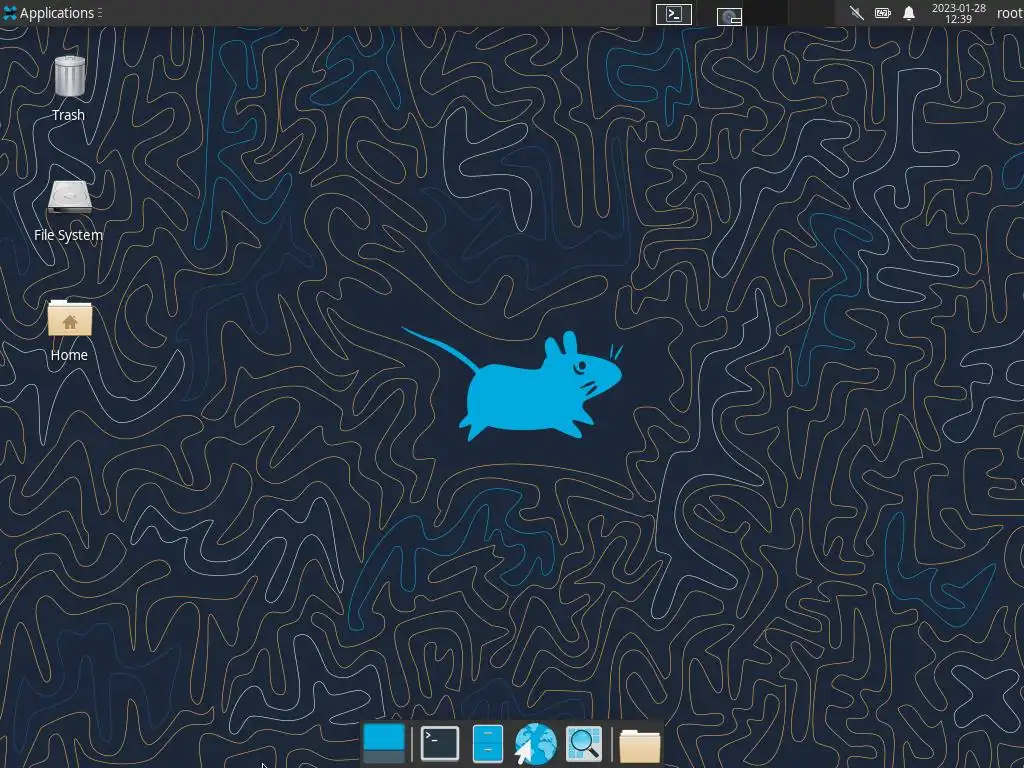Viewport: 1024px width, 768px height.
Task: Open the root user menu
Action: 1010,13
